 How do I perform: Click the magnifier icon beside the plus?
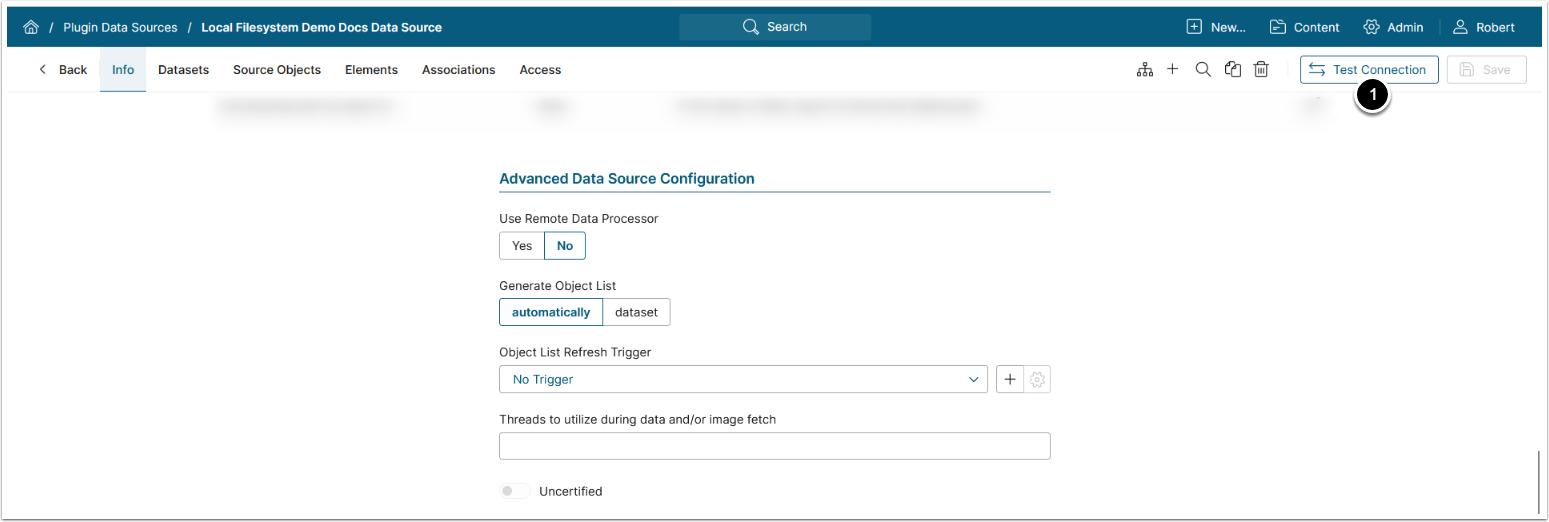tap(1203, 70)
